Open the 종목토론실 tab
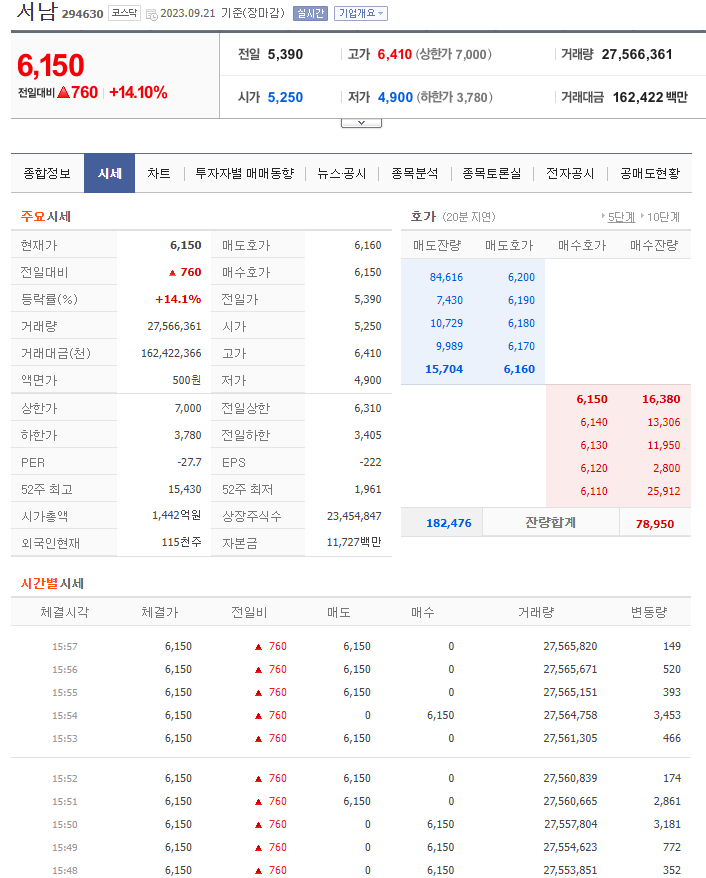The width and height of the screenshot is (706, 878). (492, 174)
